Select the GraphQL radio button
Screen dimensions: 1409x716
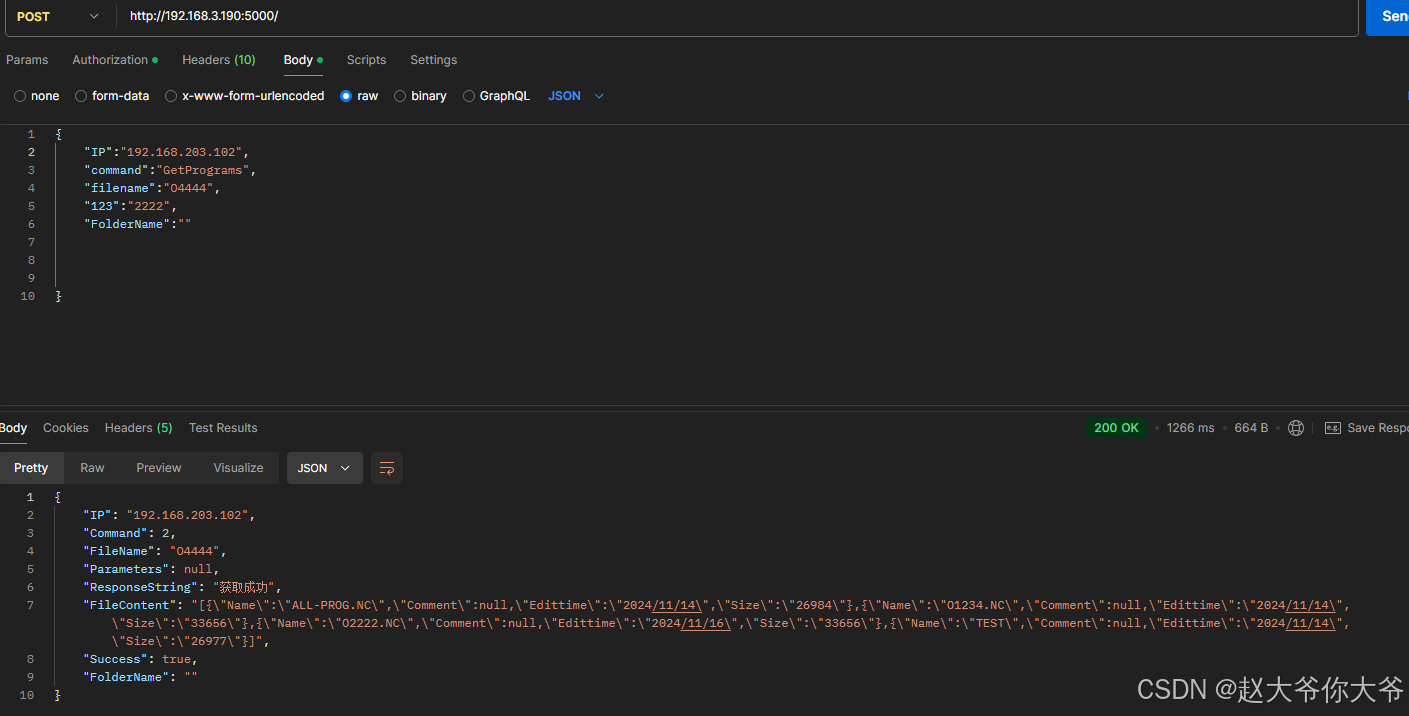point(469,96)
